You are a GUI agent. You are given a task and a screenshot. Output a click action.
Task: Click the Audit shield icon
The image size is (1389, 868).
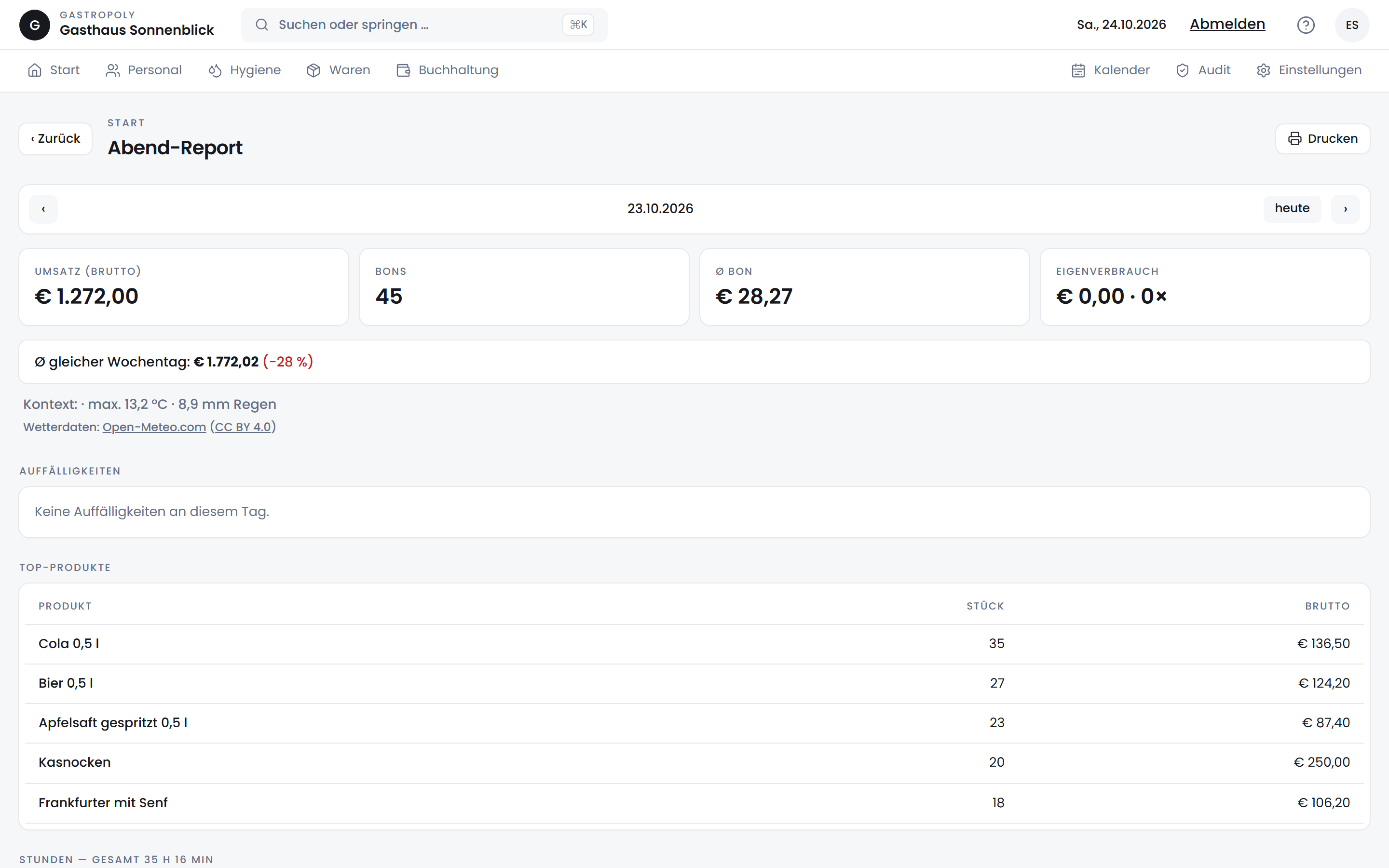point(1183,70)
